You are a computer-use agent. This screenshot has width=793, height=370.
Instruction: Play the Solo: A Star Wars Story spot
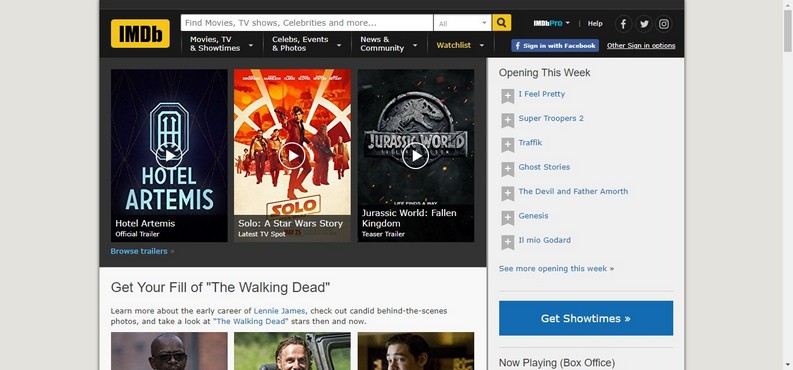[292, 155]
